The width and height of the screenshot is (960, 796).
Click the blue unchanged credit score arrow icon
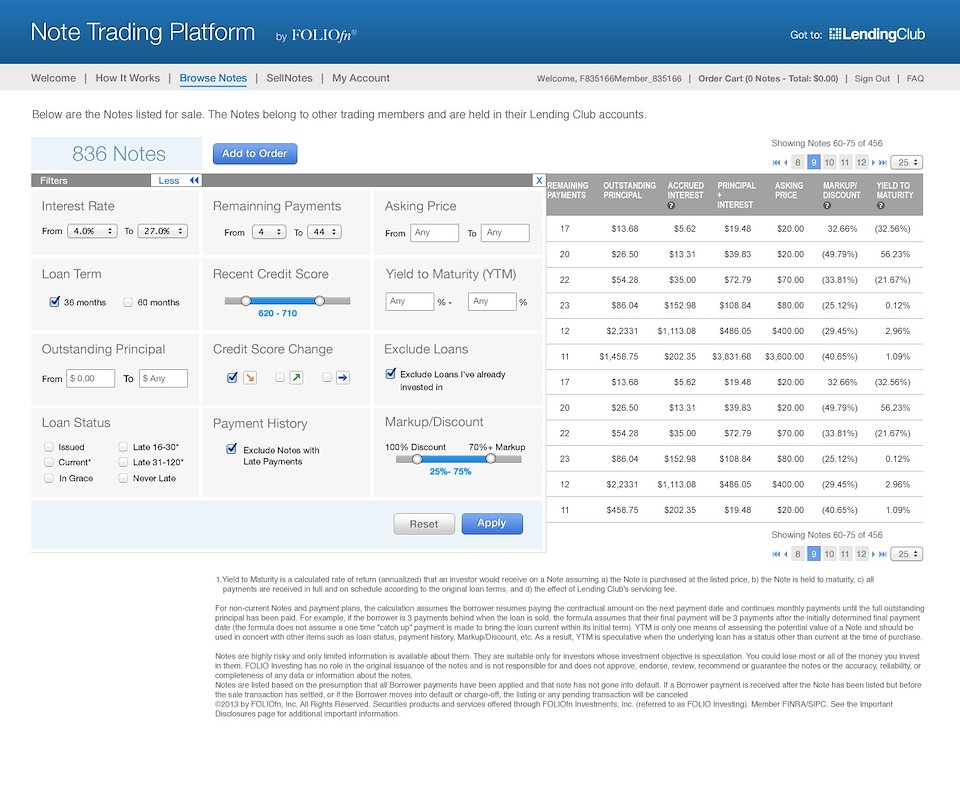(x=342, y=377)
